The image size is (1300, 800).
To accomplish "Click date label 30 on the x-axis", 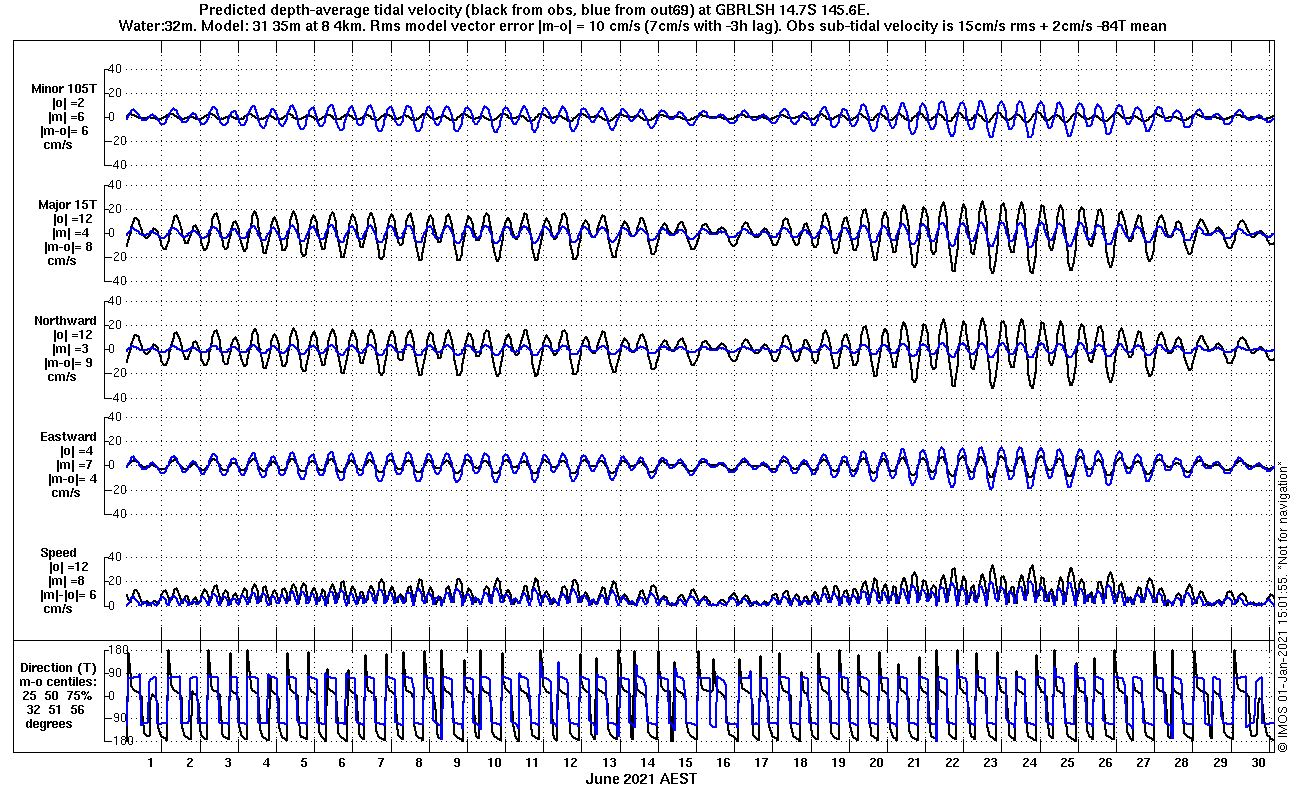I will (x=1258, y=763).
